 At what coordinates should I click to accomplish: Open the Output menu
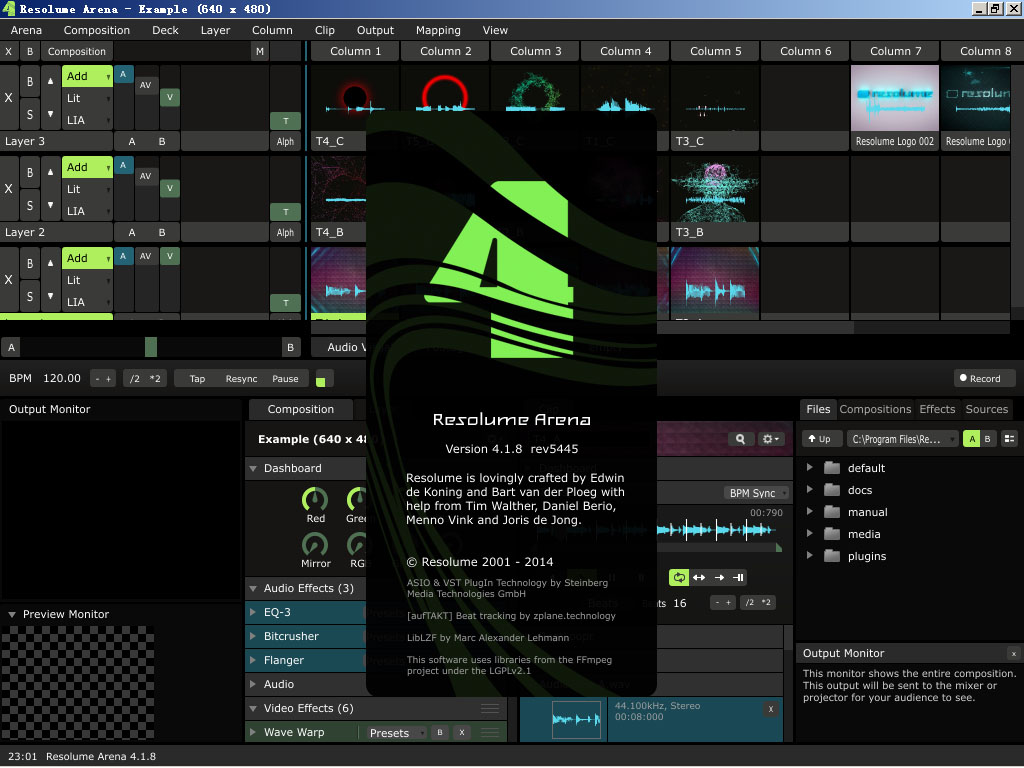(376, 30)
